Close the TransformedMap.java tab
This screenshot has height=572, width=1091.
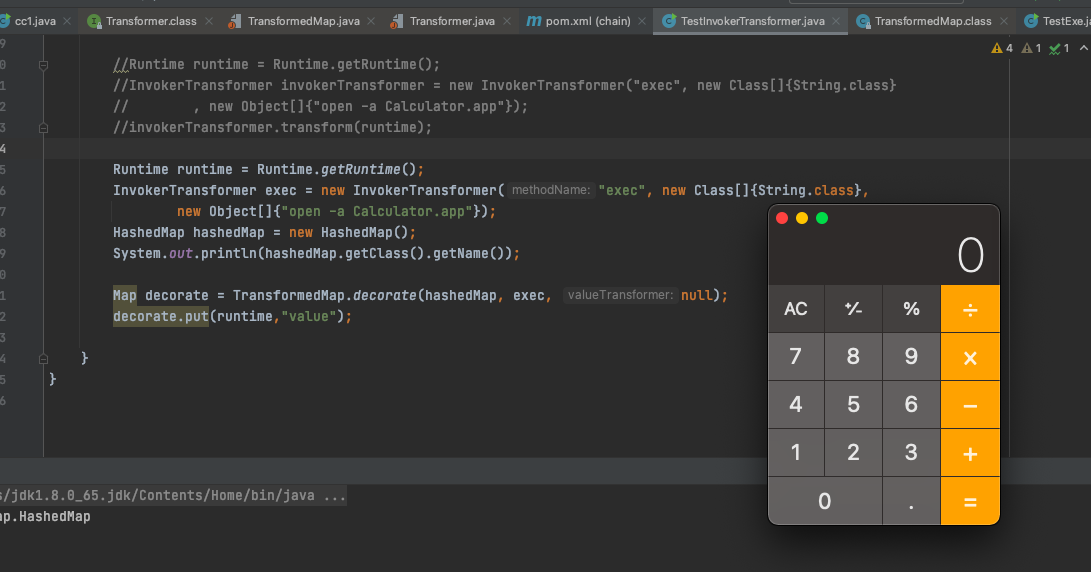point(371,21)
